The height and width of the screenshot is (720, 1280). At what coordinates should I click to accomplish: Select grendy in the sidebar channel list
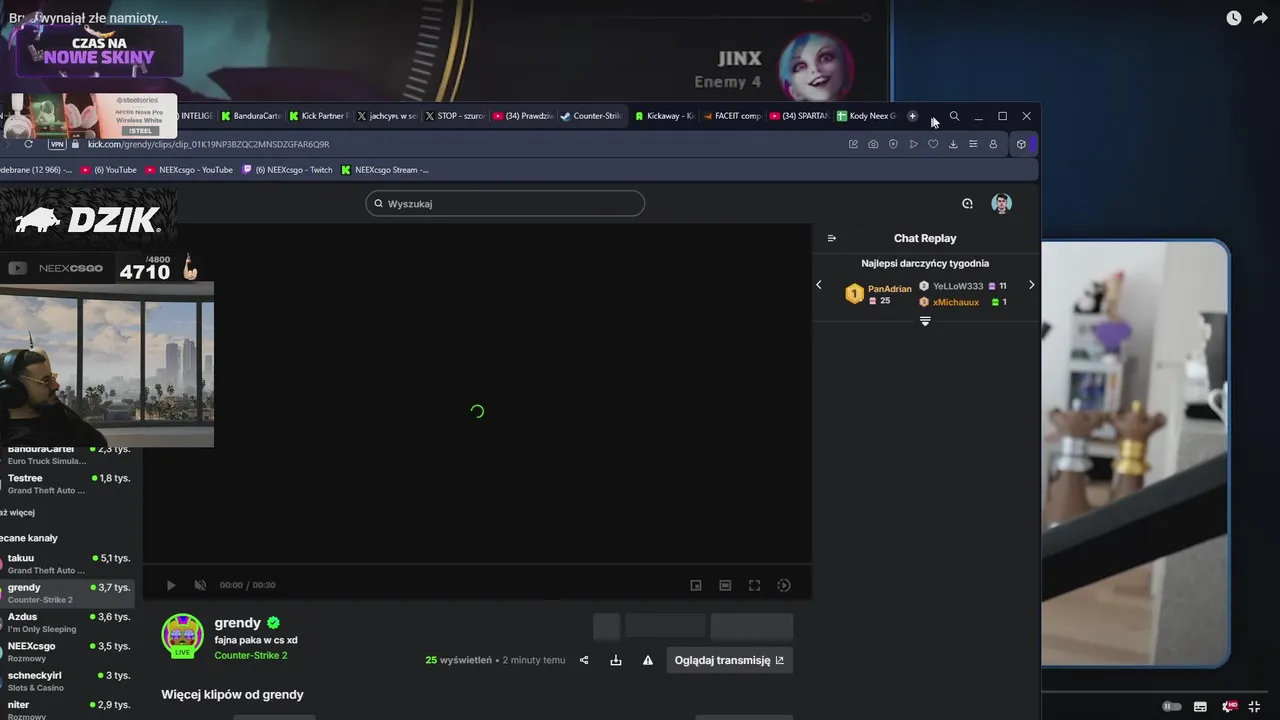click(x=67, y=593)
